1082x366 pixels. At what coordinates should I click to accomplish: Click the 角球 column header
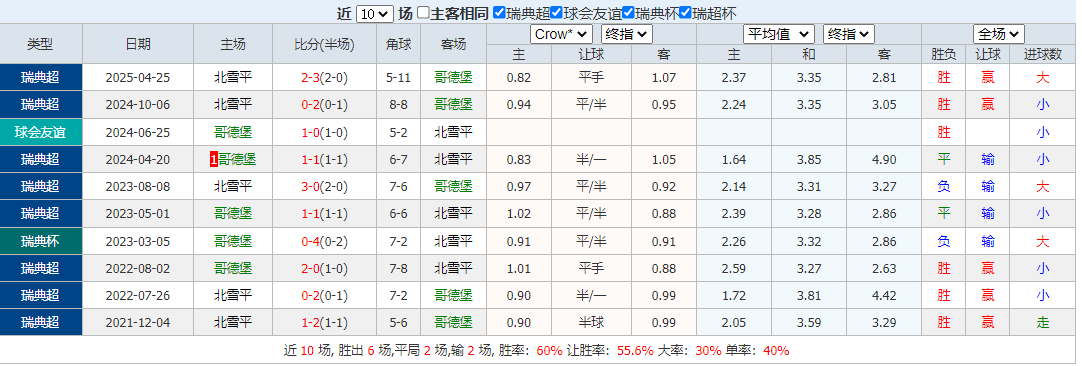coord(398,44)
